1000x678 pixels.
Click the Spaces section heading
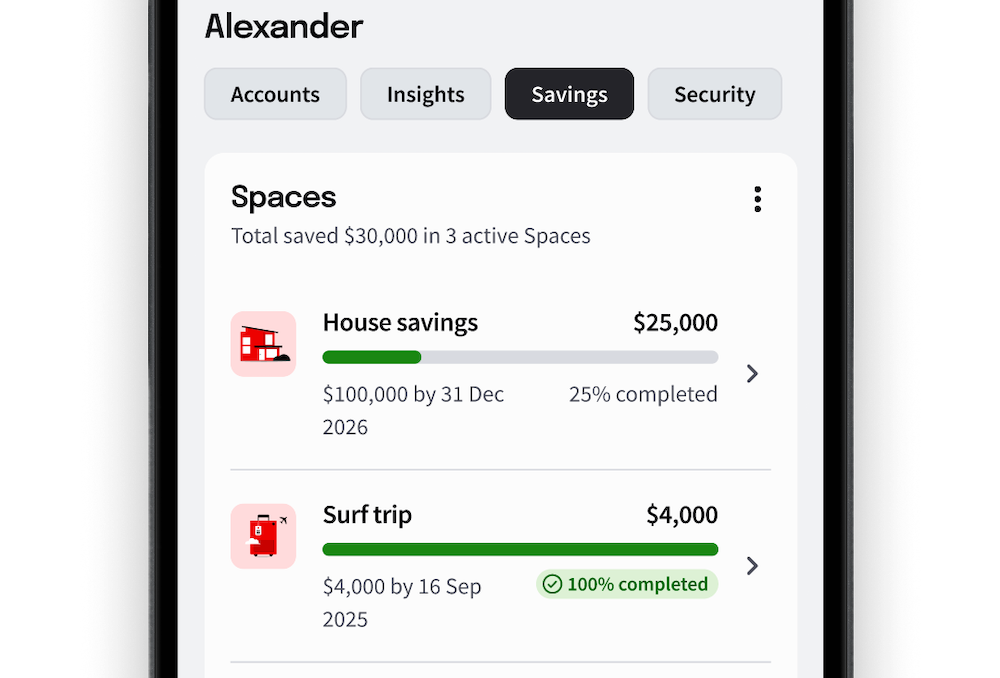283,196
